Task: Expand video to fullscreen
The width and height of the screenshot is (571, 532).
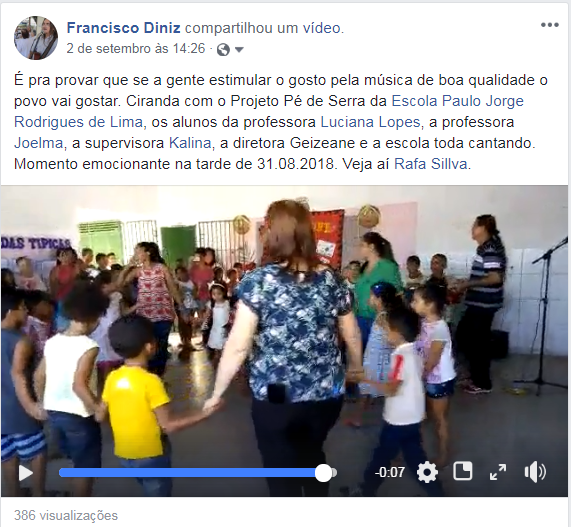Action: coord(498,472)
